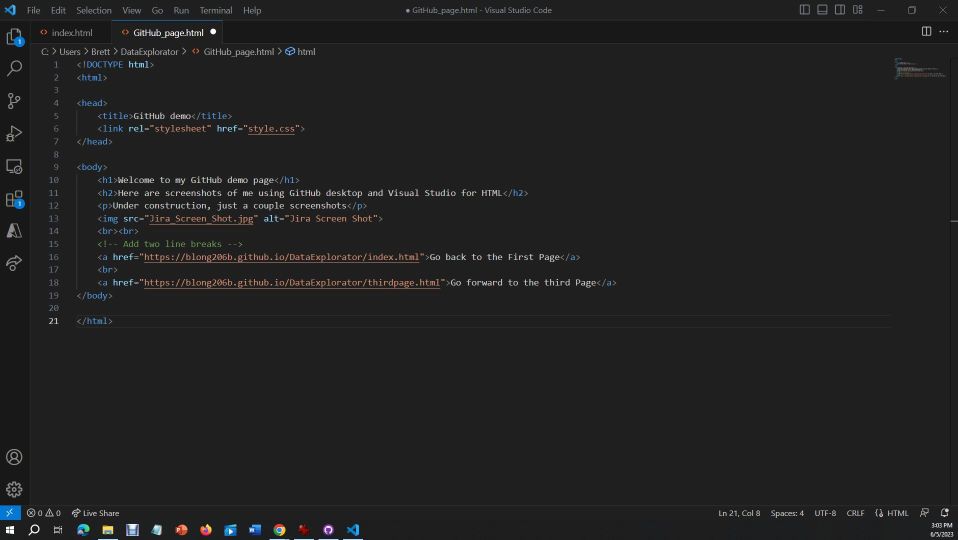Open the Source Control view
958x540 pixels.
coord(14,101)
